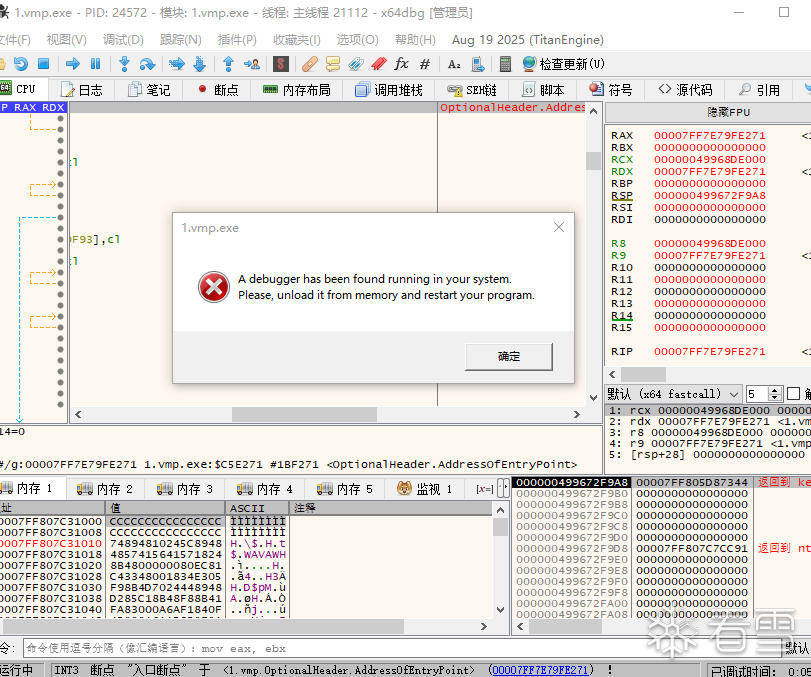This screenshot has height=677, width=811.
Task: Open the 帮助(H) help menu
Action: pyautogui.click(x=415, y=40)
